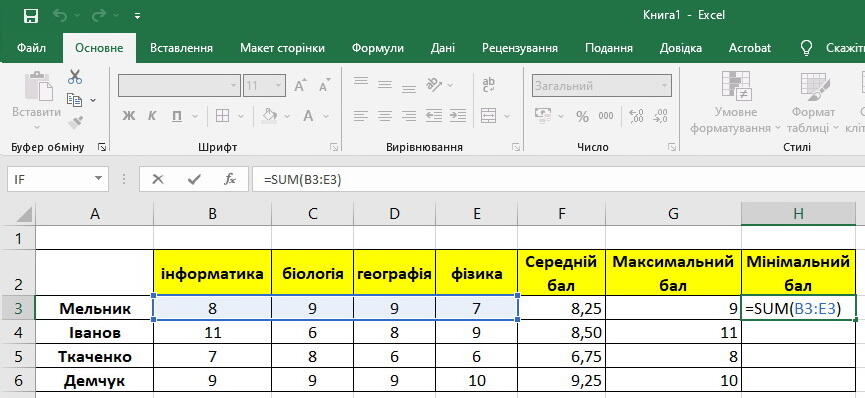Click the Redo arrow icon

click(x=99, y=16)
